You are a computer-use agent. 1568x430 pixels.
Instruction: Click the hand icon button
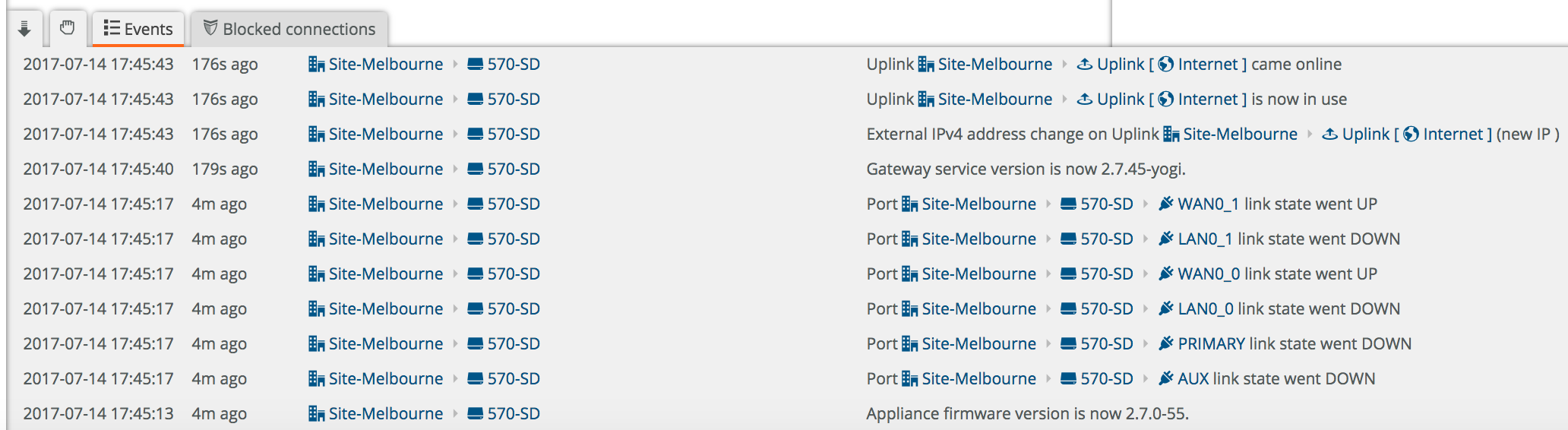68,29
